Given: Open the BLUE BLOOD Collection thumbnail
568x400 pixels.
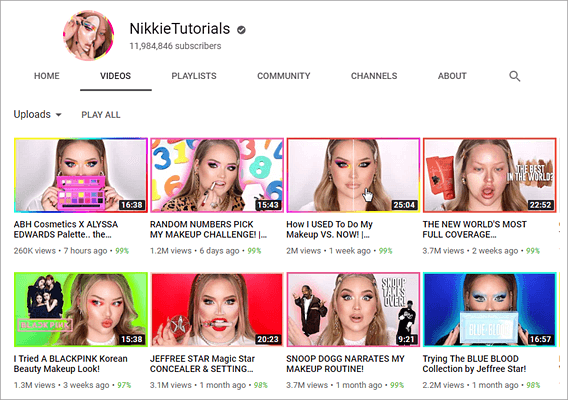Looking at the screenshot, I should point(489,309).
